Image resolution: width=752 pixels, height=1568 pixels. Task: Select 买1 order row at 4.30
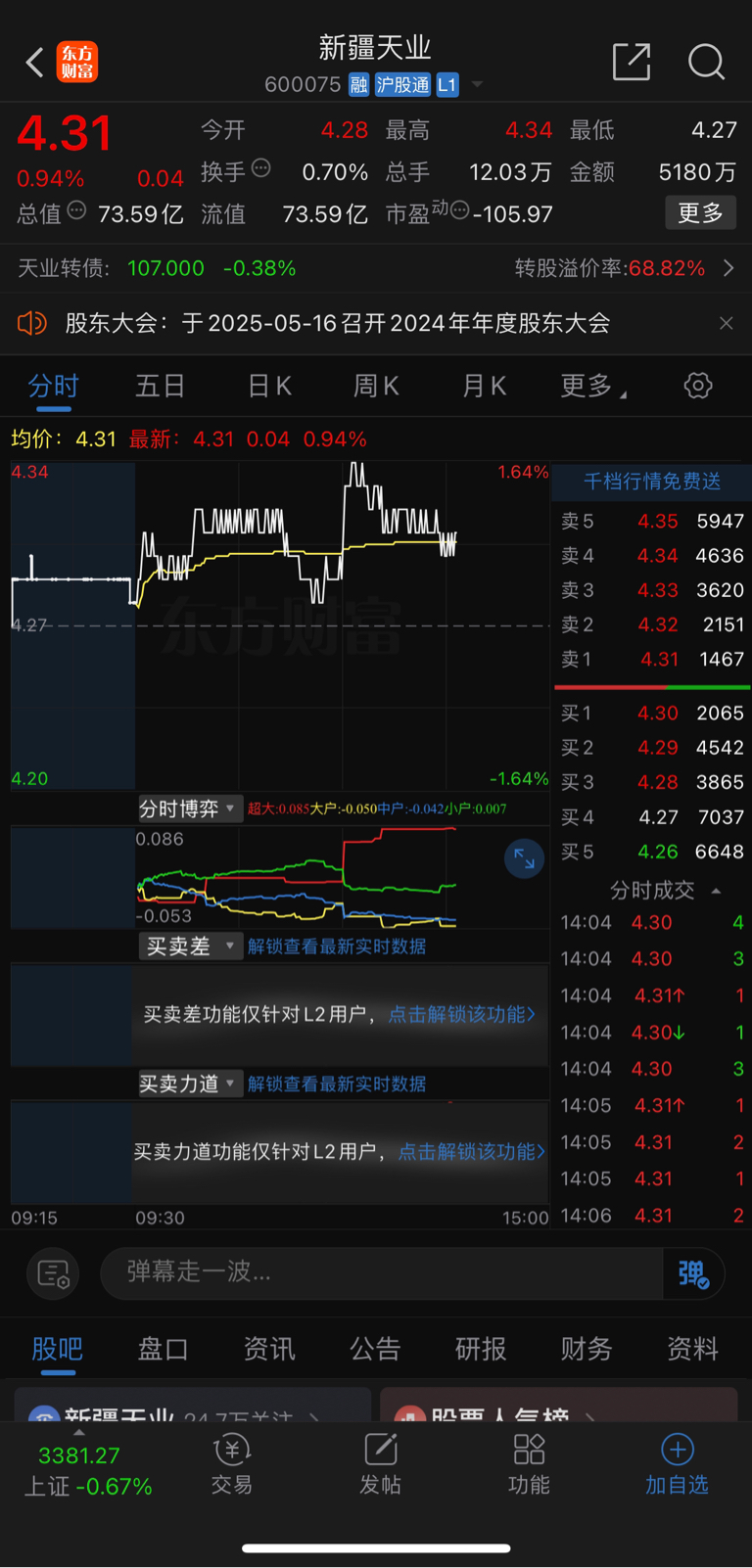[652, 714]
